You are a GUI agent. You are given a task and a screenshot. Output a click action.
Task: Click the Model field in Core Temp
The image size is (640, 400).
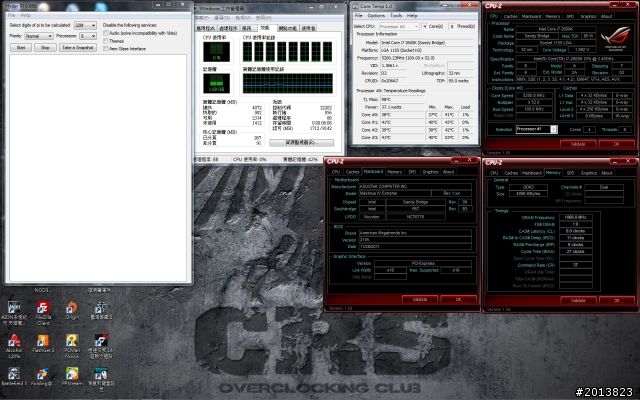pos(427,42)
